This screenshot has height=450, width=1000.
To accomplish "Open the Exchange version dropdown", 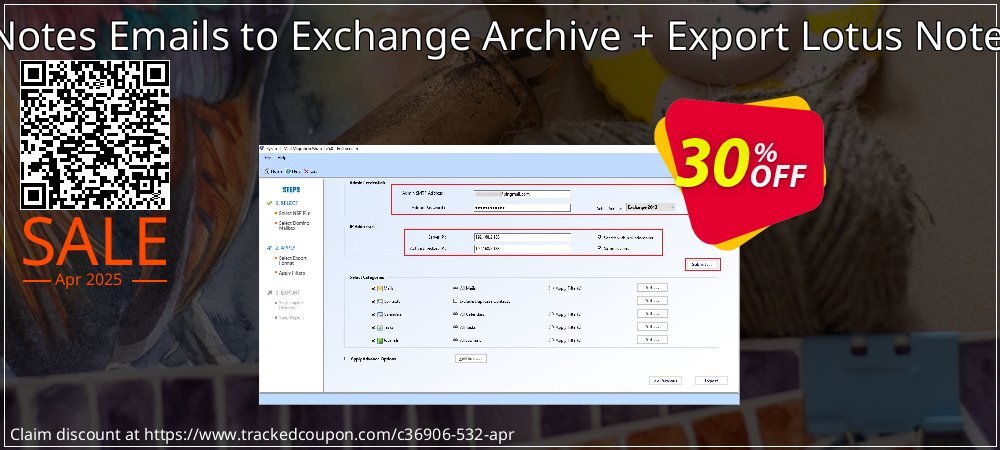I will pos(650,207).
